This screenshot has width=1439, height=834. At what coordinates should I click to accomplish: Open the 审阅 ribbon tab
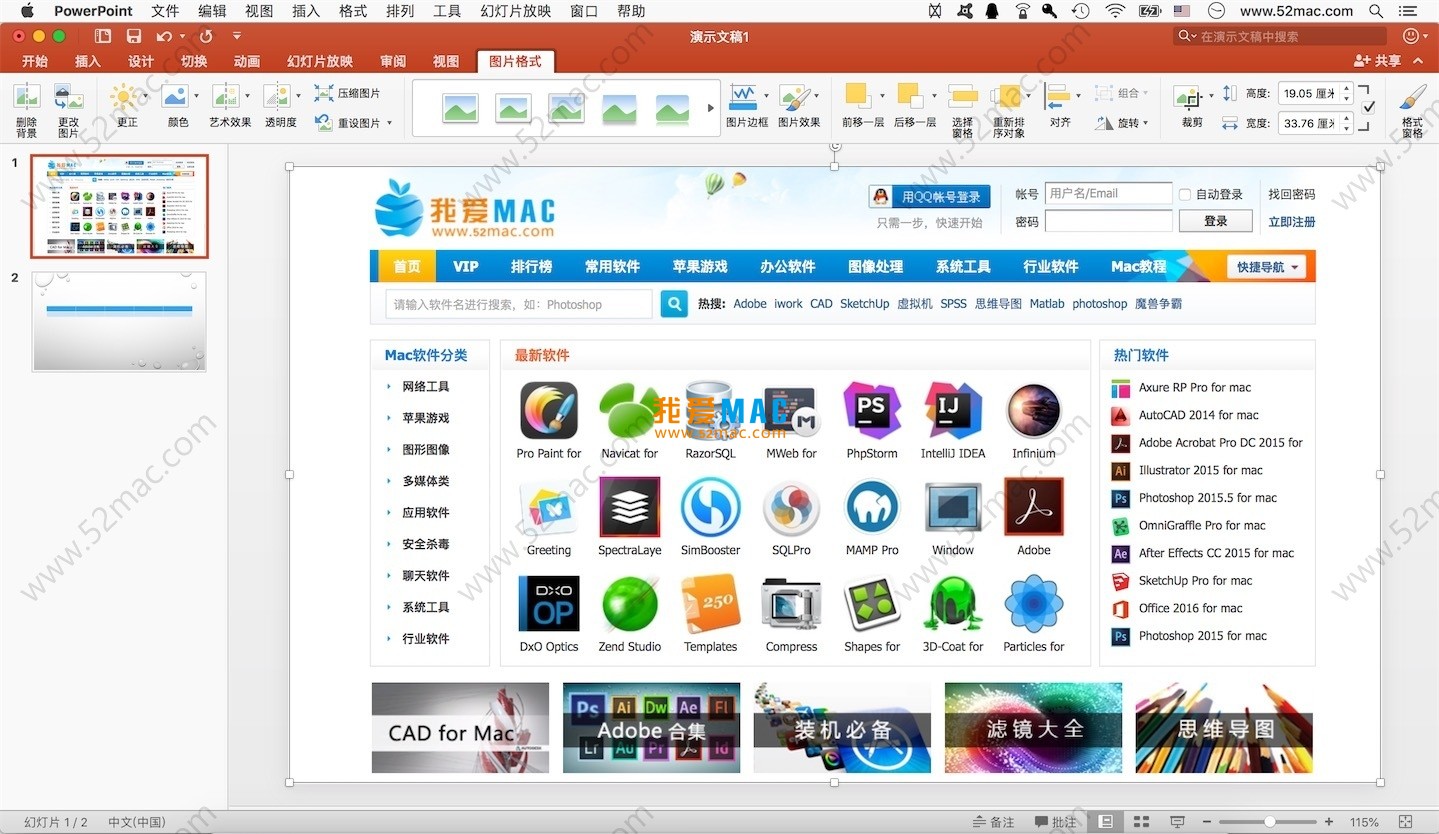click(x=393, y=61)
